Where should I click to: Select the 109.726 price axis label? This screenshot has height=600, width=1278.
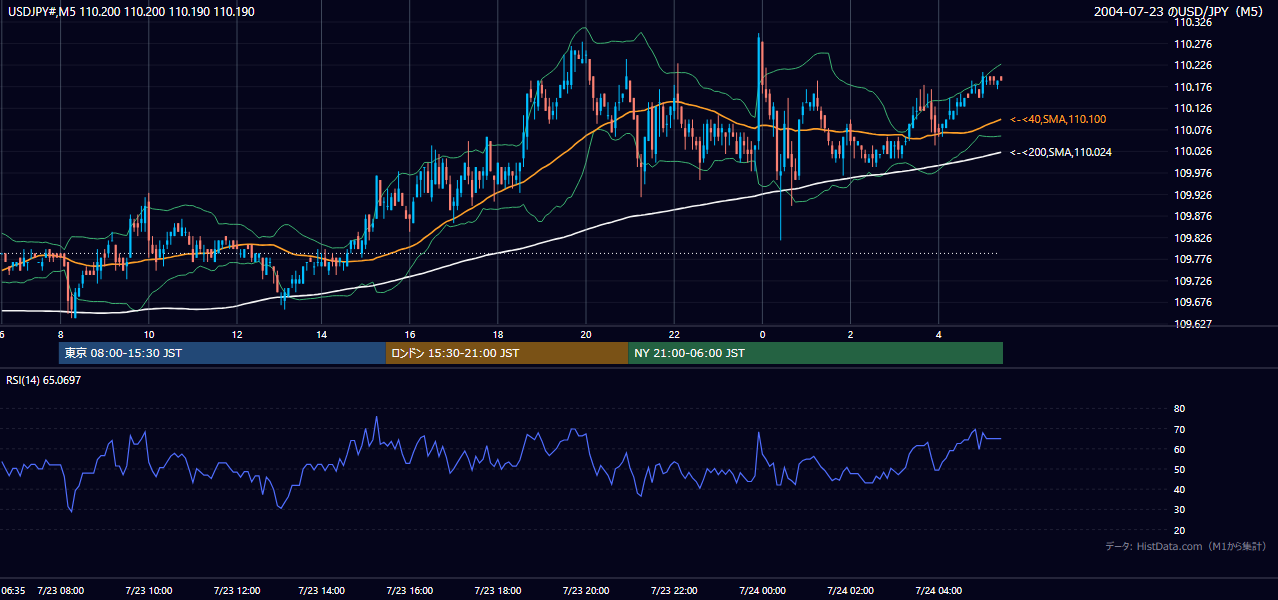coord(1193,281)
